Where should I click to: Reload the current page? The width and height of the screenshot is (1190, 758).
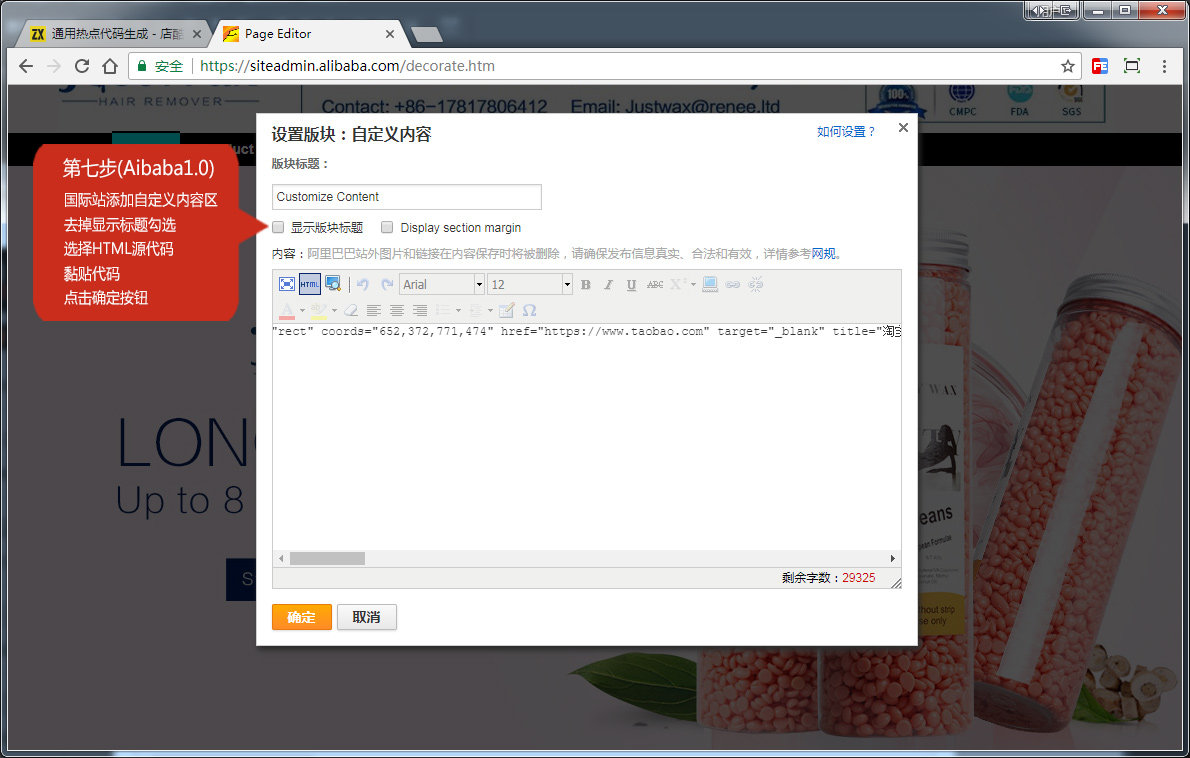point(82,66)
